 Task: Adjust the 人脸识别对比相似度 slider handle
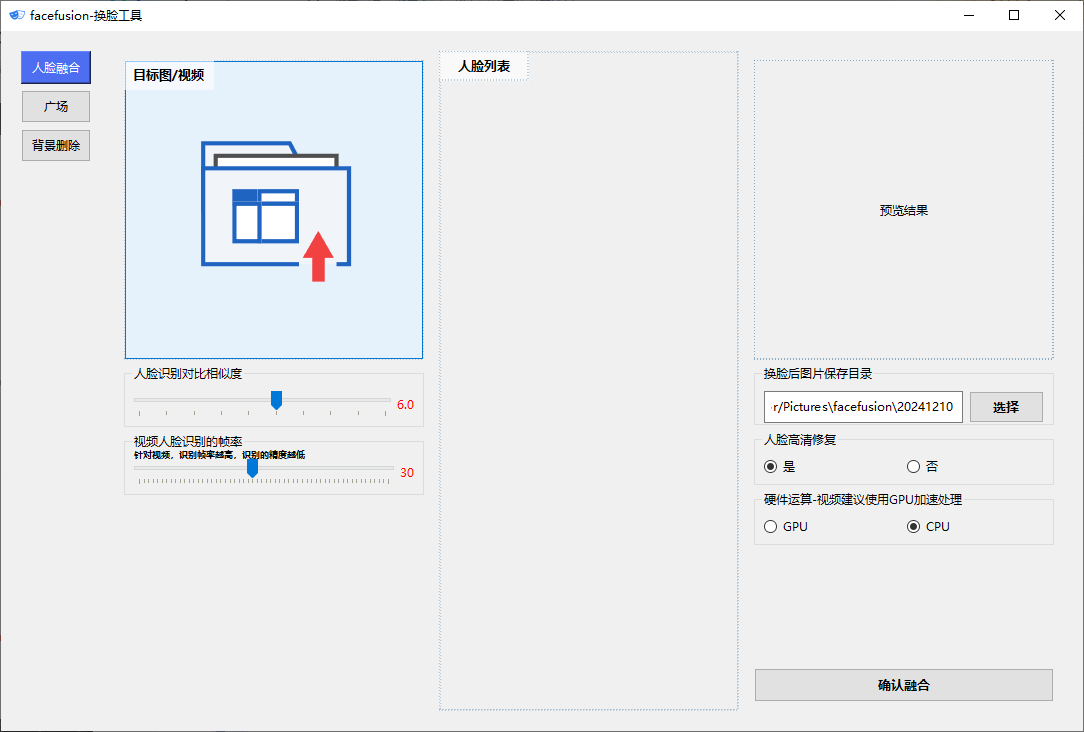(x=277, y=400)
